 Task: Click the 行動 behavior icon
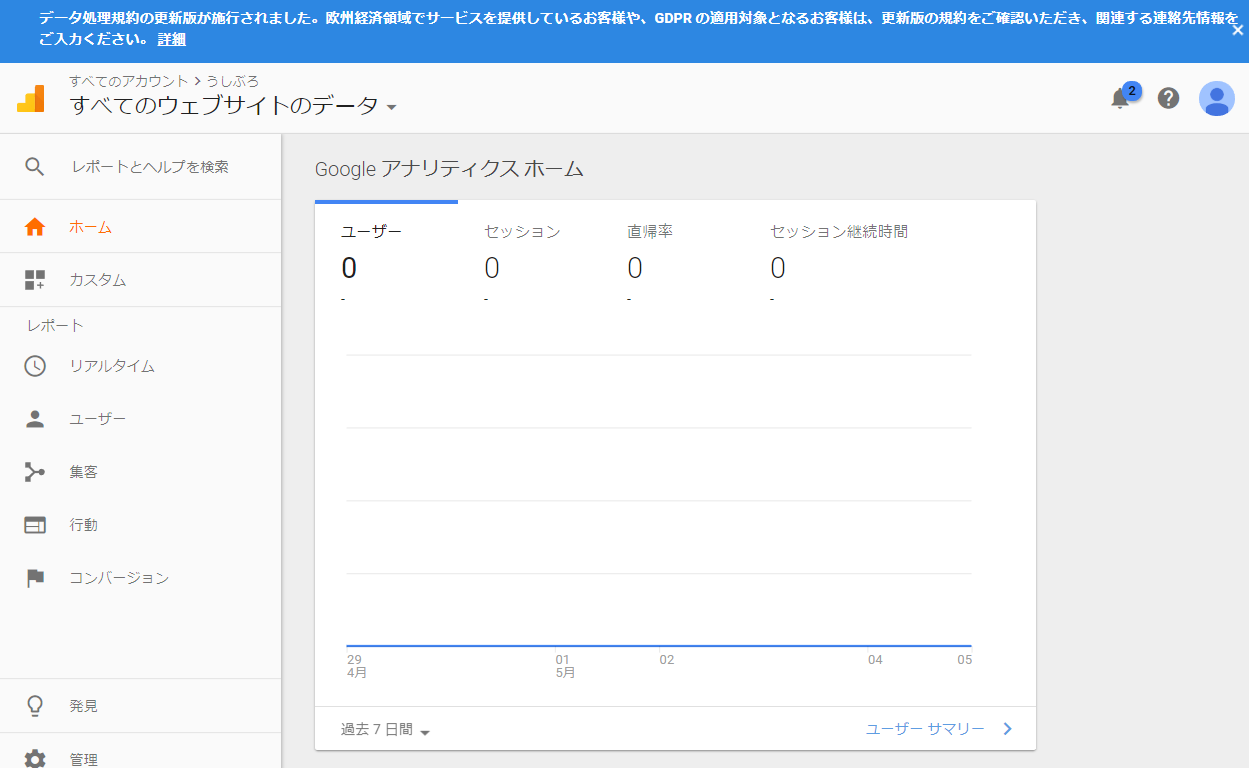coord(35,525)
